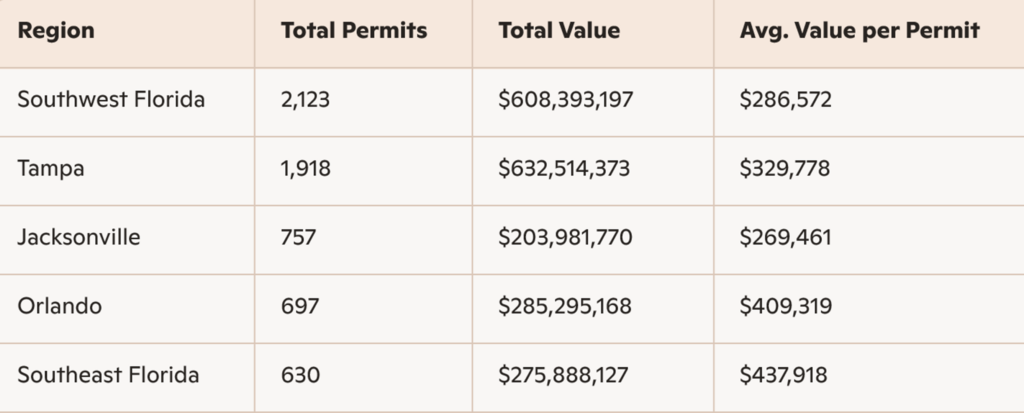The image size is (1024, 413).
Task: Click the $203,981,770 total value cell
Action: coord(565,238)
